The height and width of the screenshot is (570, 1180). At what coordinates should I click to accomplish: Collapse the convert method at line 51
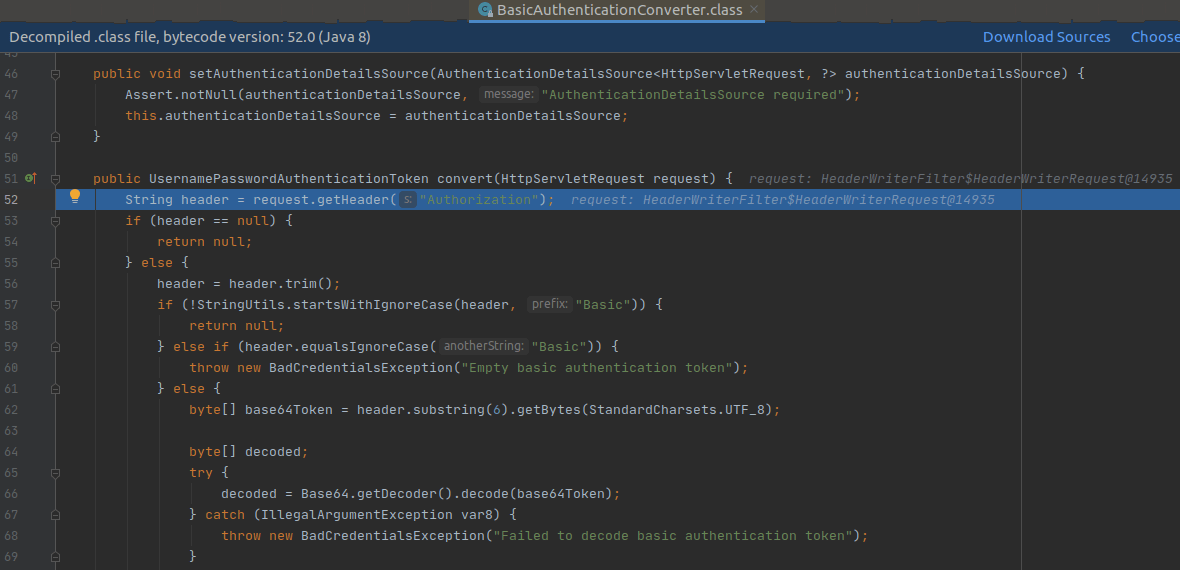[x=55, y=179]
